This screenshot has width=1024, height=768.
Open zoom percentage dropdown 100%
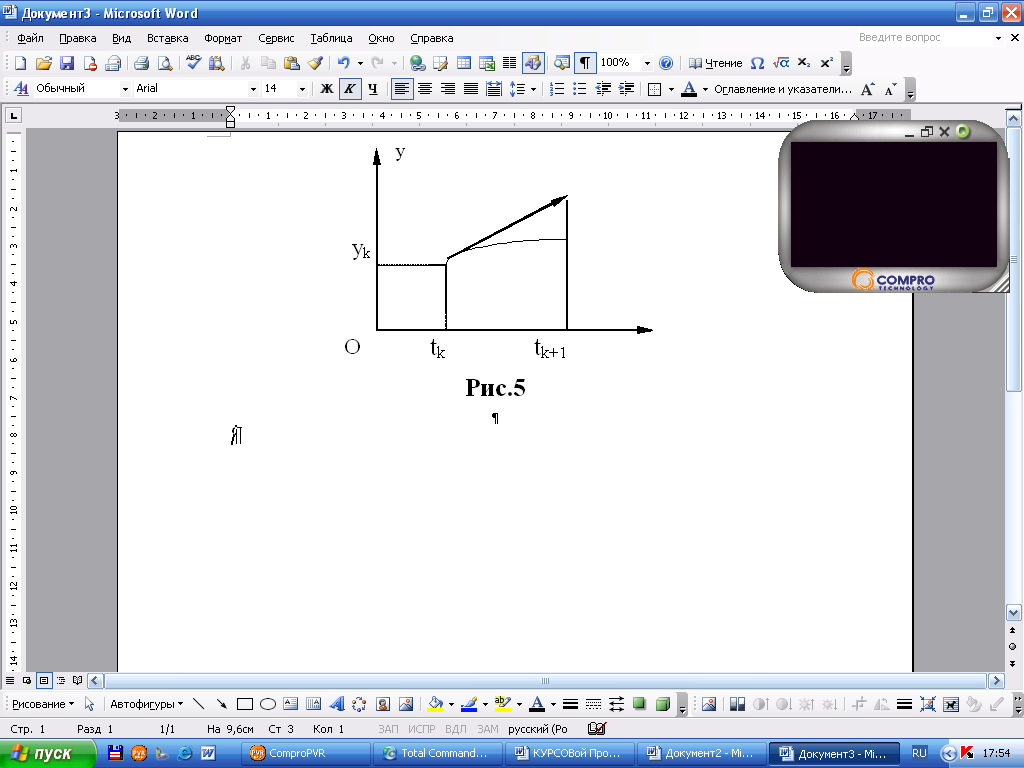click(x=647, y=63)
